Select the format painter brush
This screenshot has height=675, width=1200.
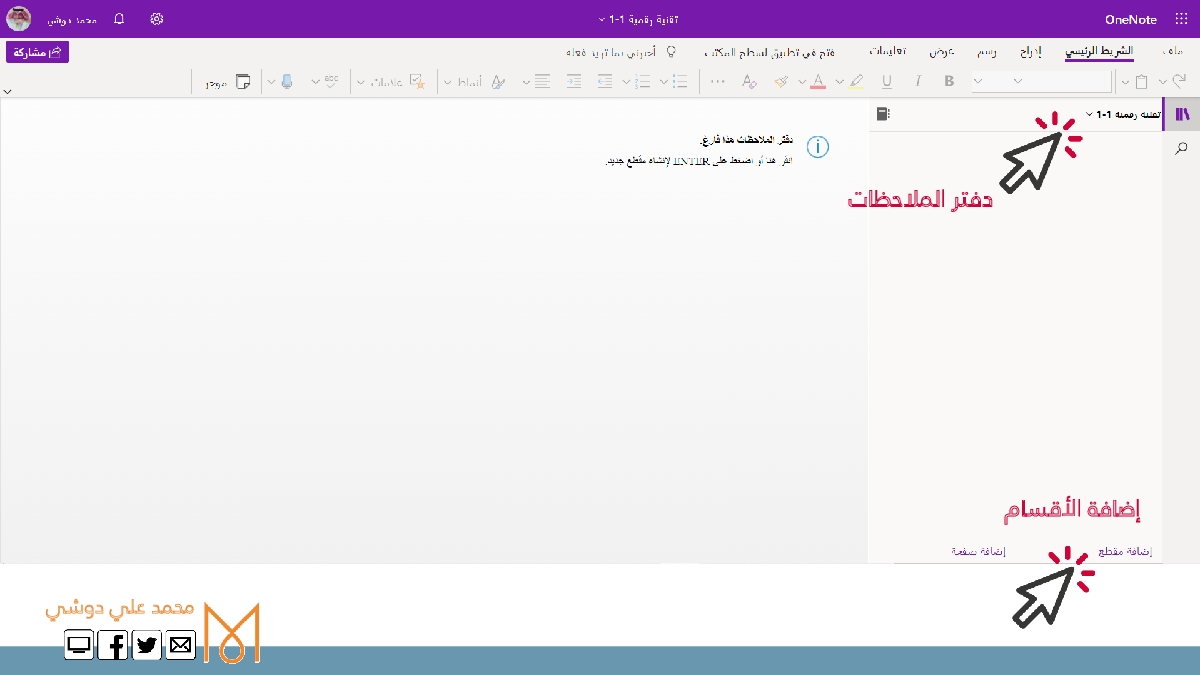pyautogui.click(x=782, y=82)
